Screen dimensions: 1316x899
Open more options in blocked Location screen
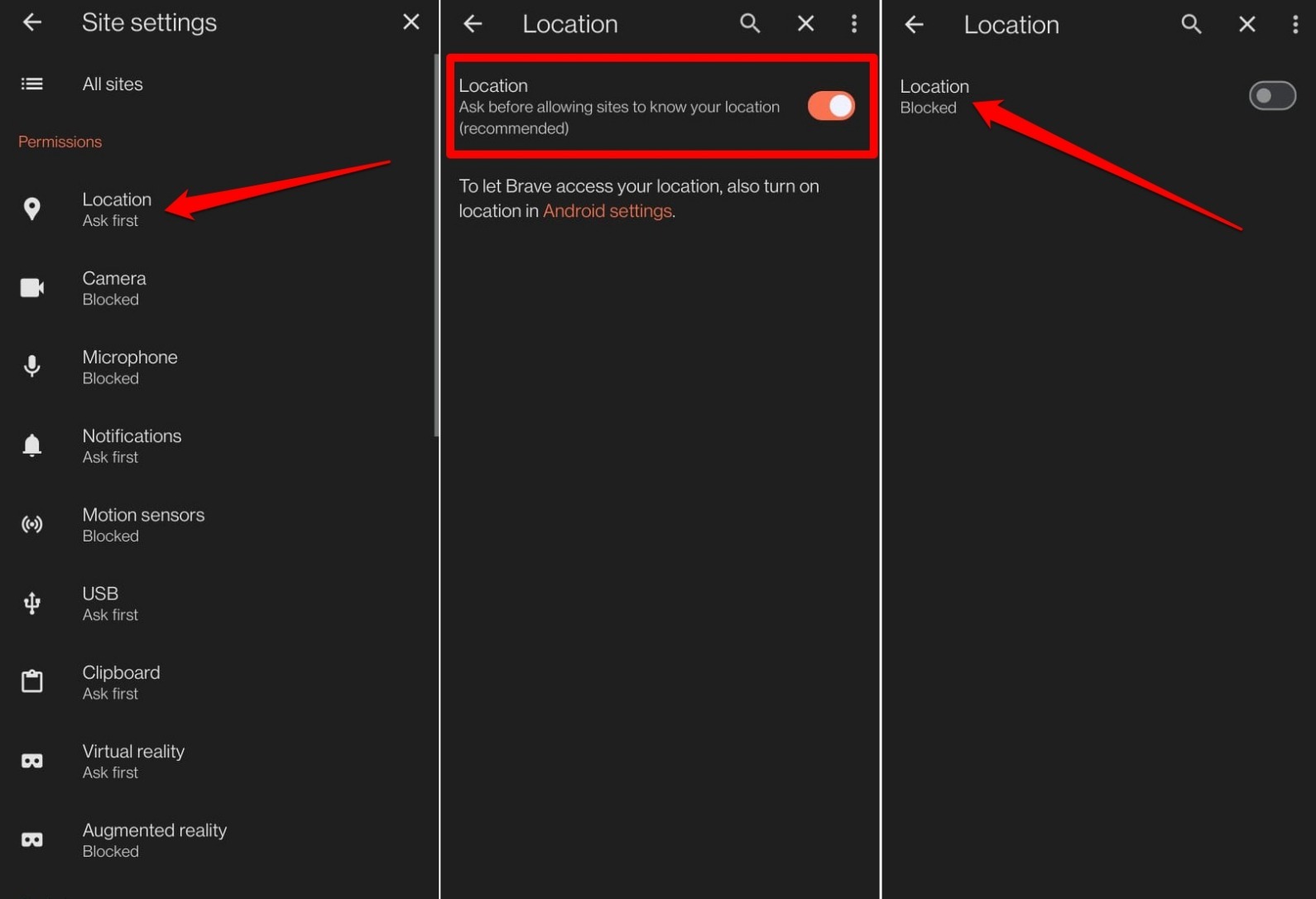(1295, 25)
